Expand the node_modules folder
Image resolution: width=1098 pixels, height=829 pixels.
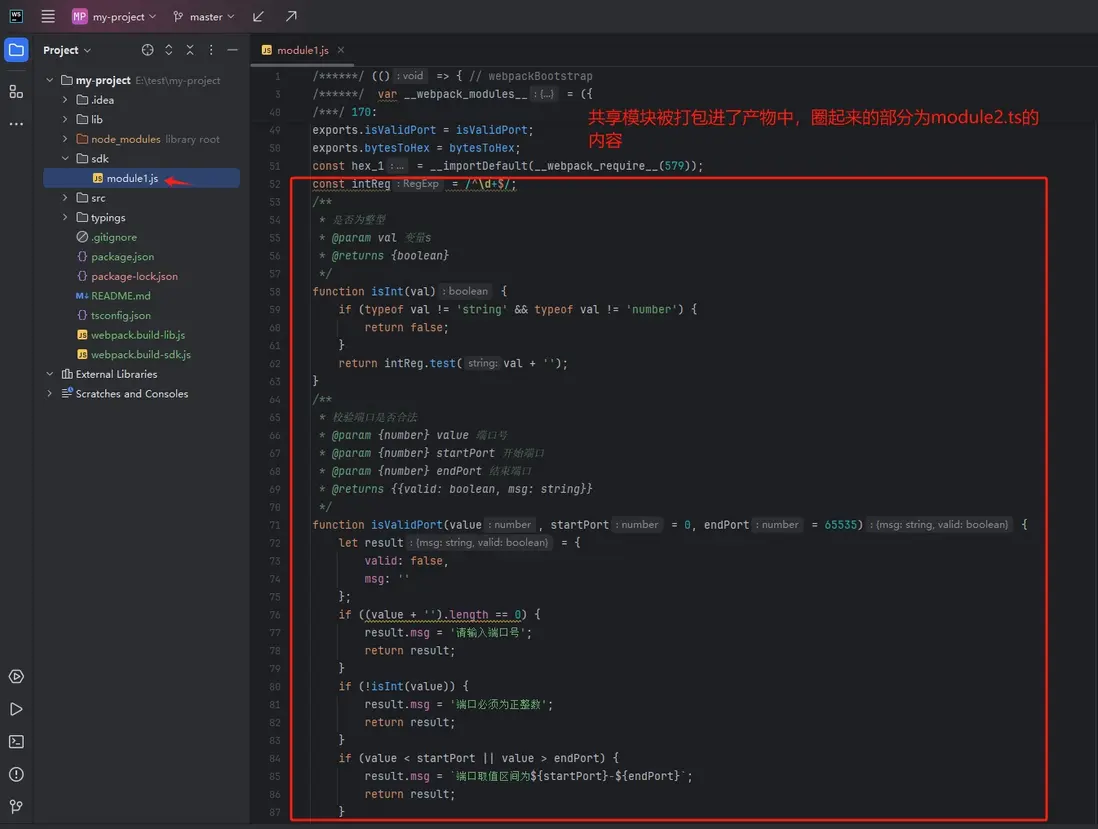tap(65, 139)
